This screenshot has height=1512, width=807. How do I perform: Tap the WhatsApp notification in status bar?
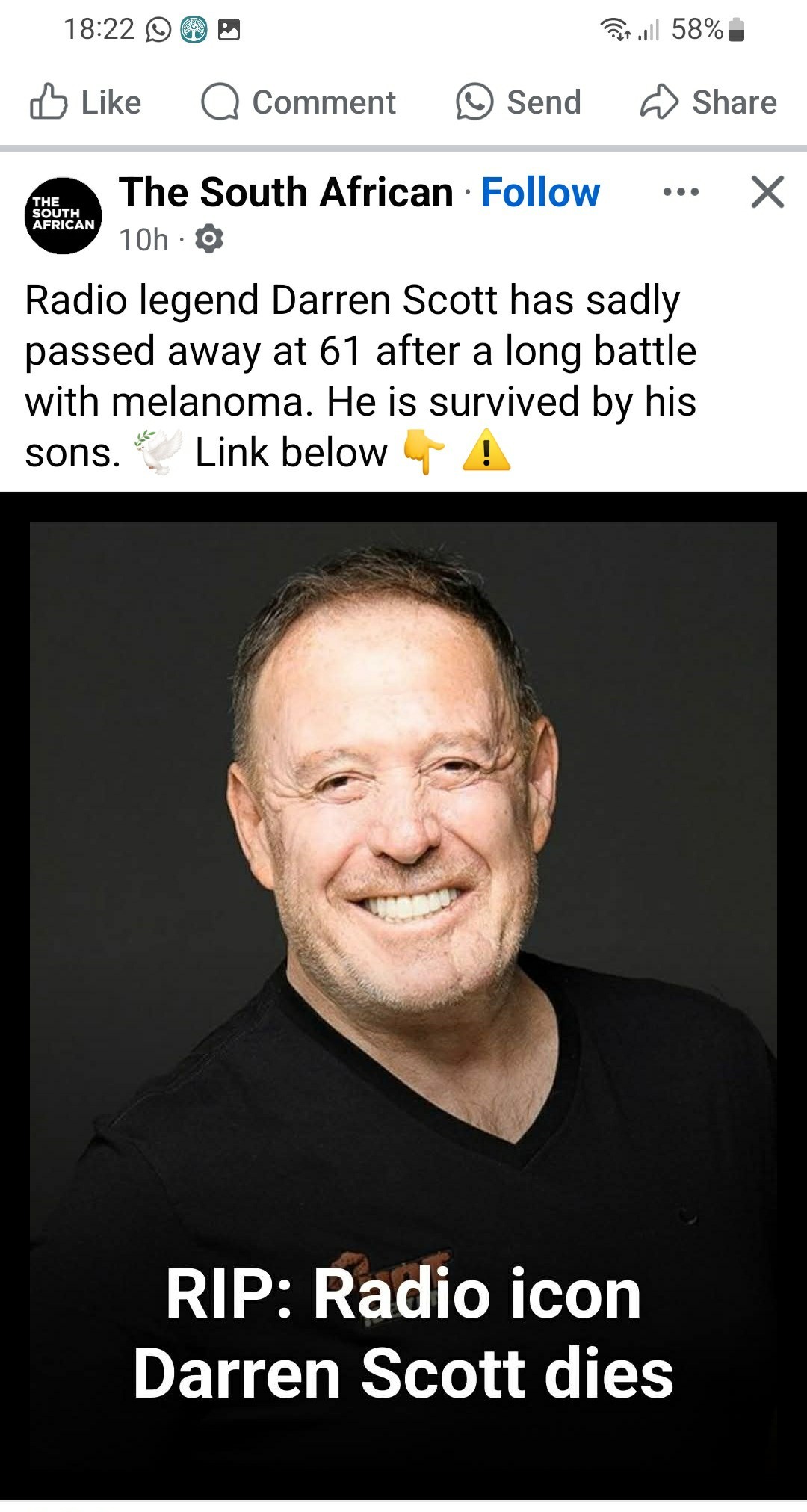point(158,30)
